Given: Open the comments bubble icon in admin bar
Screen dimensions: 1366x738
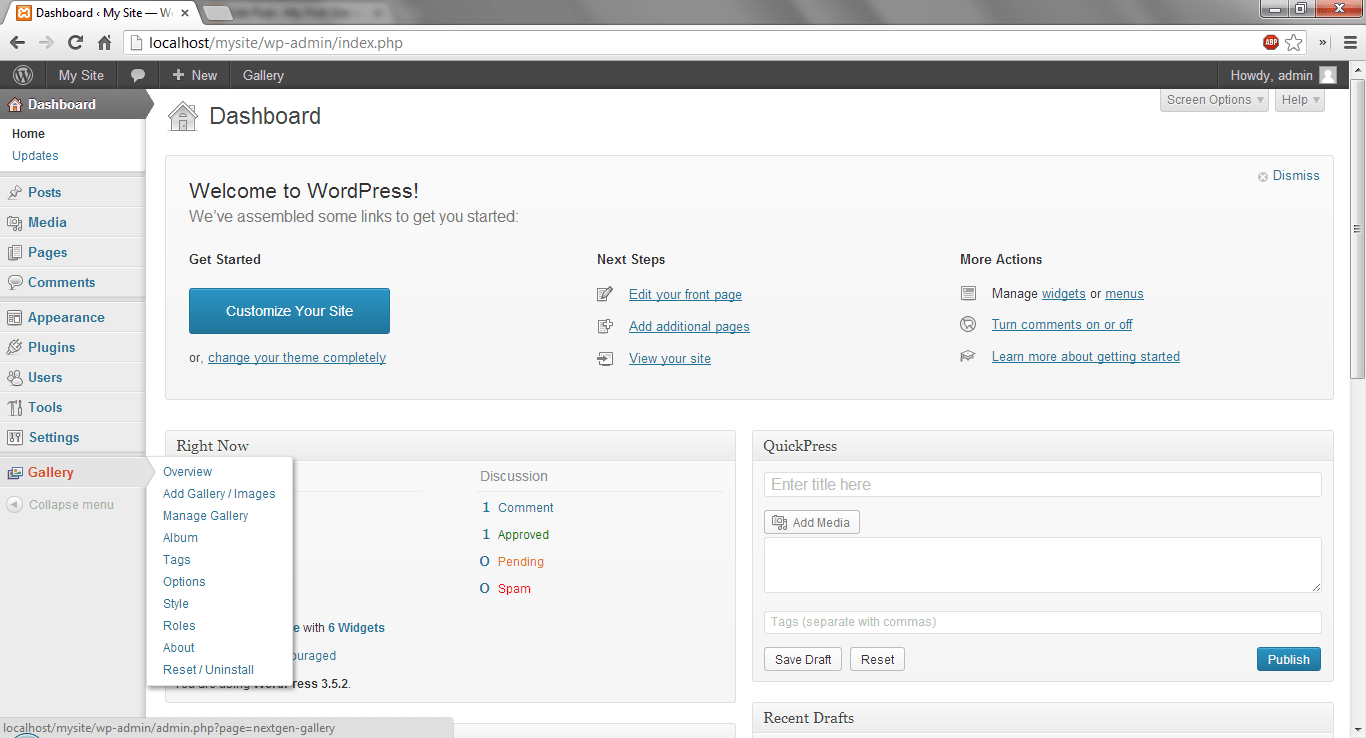Looking at the screenshot, I should coord(138,75).
